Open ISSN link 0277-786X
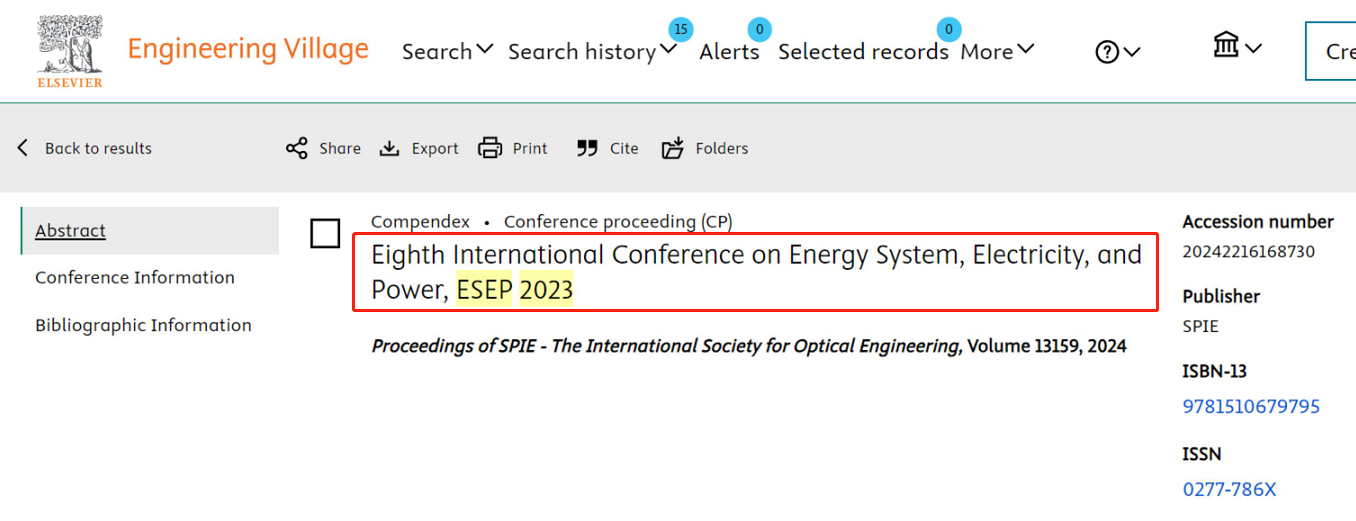Image resolution: width=1356 pixels, height=521 pixels. (1229, 490)
